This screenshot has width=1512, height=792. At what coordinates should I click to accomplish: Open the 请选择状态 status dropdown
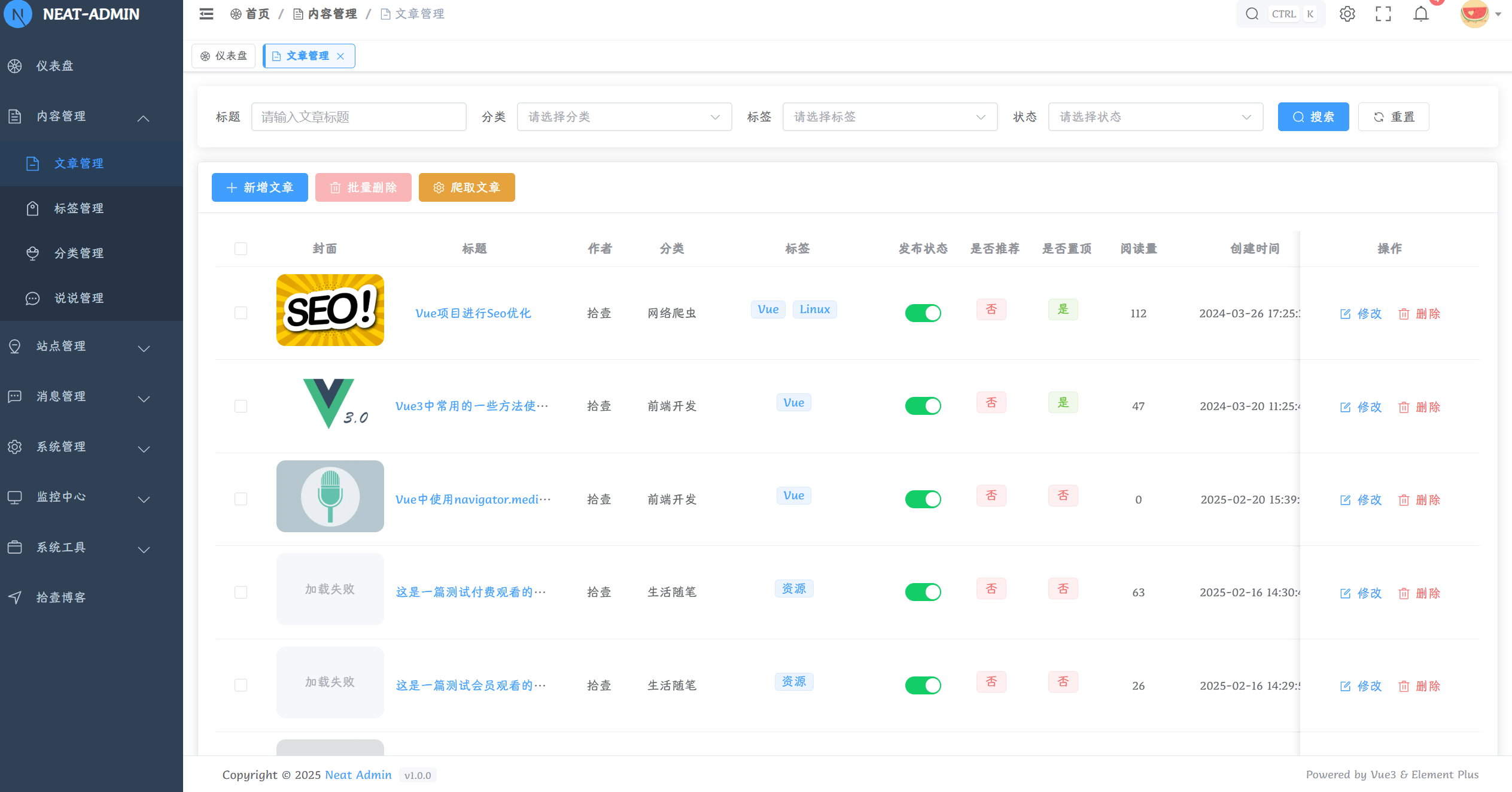pos(1155,117)
